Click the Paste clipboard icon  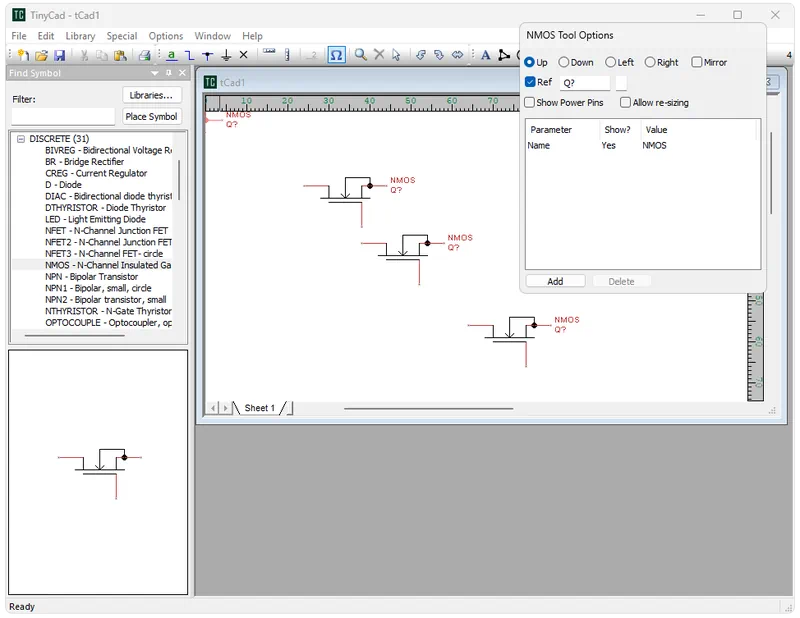coord(120,55)
